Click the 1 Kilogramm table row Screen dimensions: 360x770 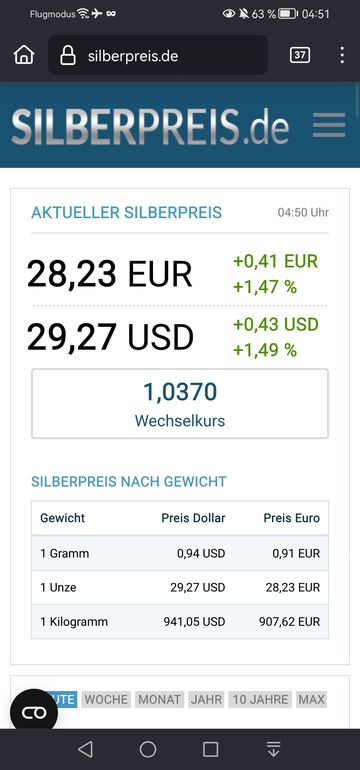(180, 622)
